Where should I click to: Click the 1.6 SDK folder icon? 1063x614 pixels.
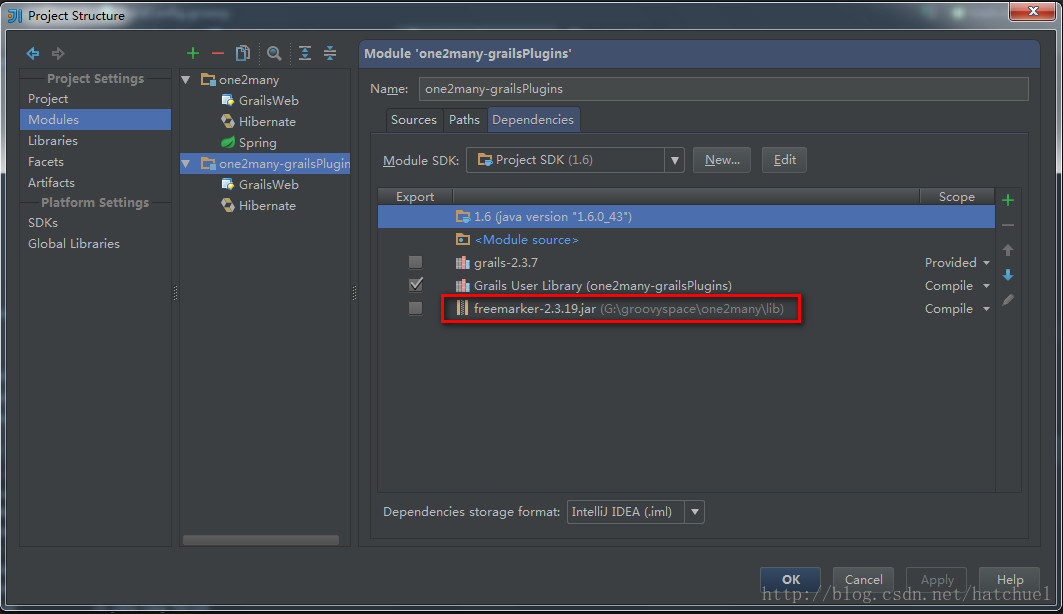coord(463,216)
